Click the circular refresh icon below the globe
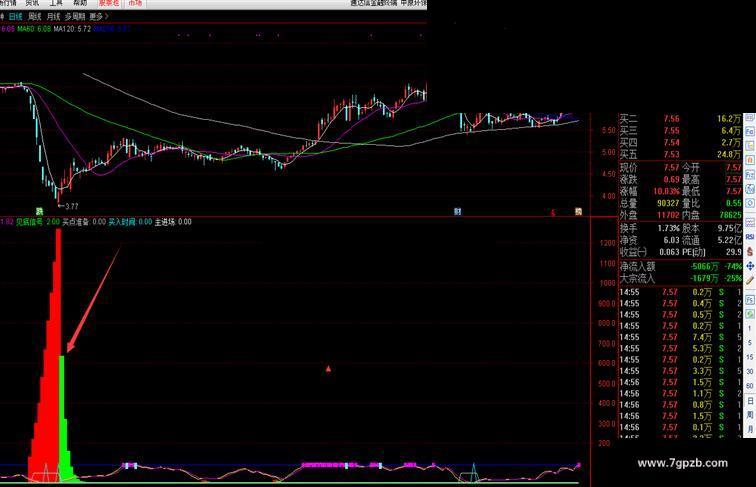 coord(750,204)
